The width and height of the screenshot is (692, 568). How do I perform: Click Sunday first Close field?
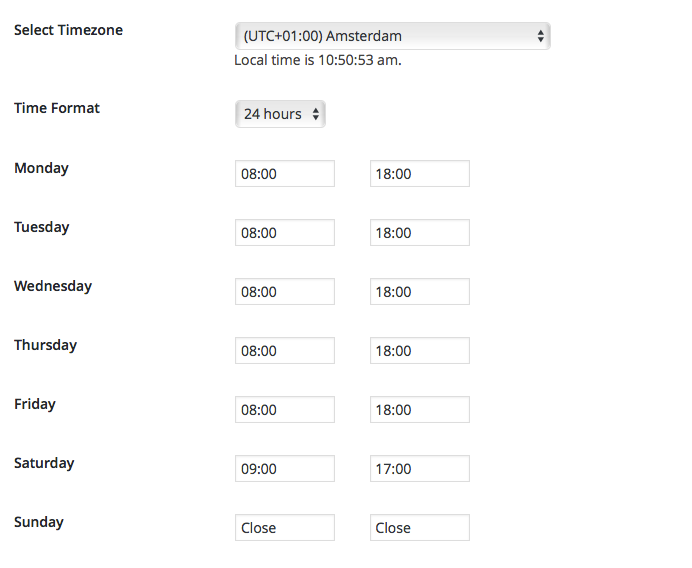click(285, 528)
